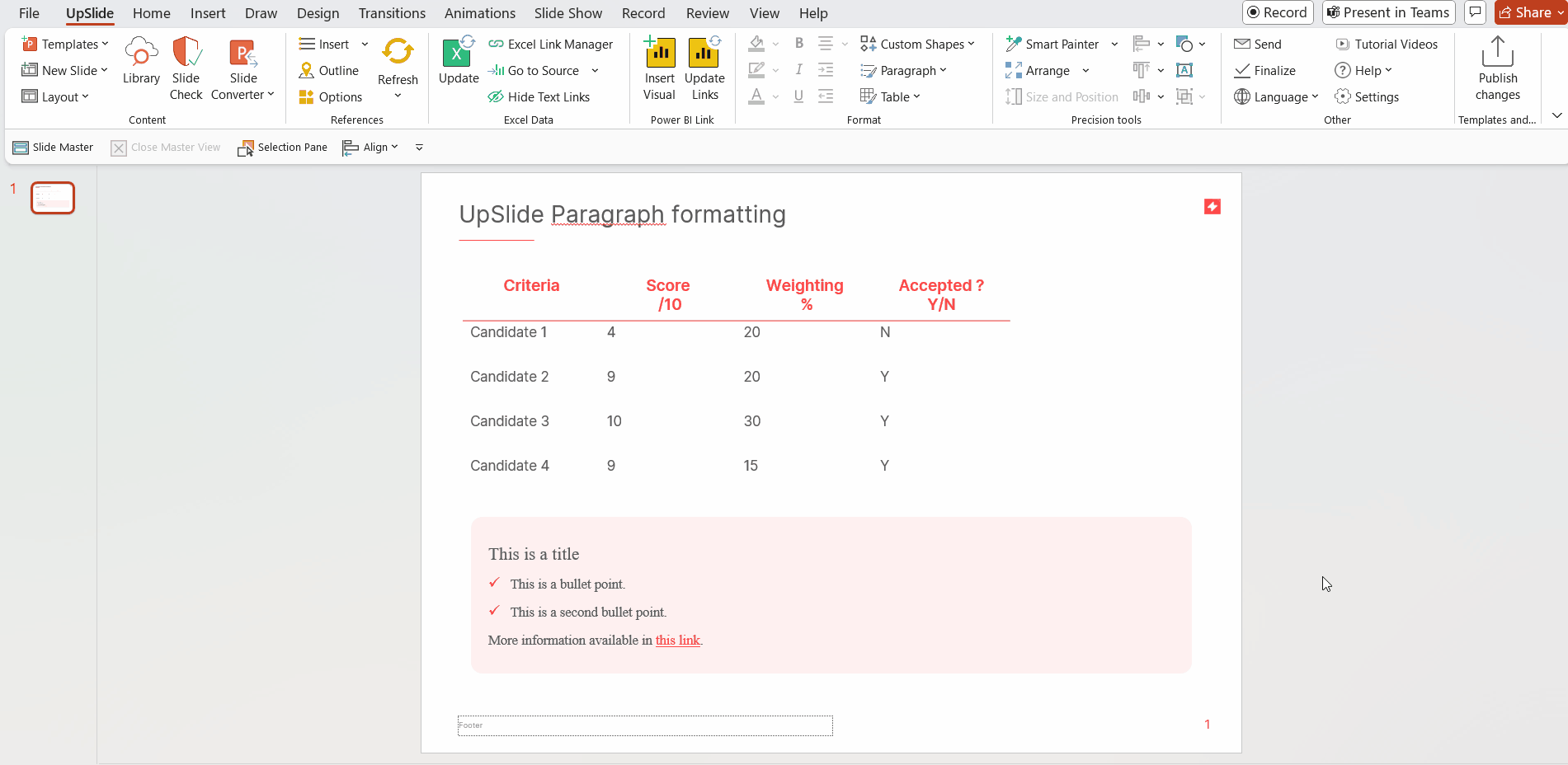Open the Review menu
The width and height of the screenshot is (1568, 765).
click(707, 13)
